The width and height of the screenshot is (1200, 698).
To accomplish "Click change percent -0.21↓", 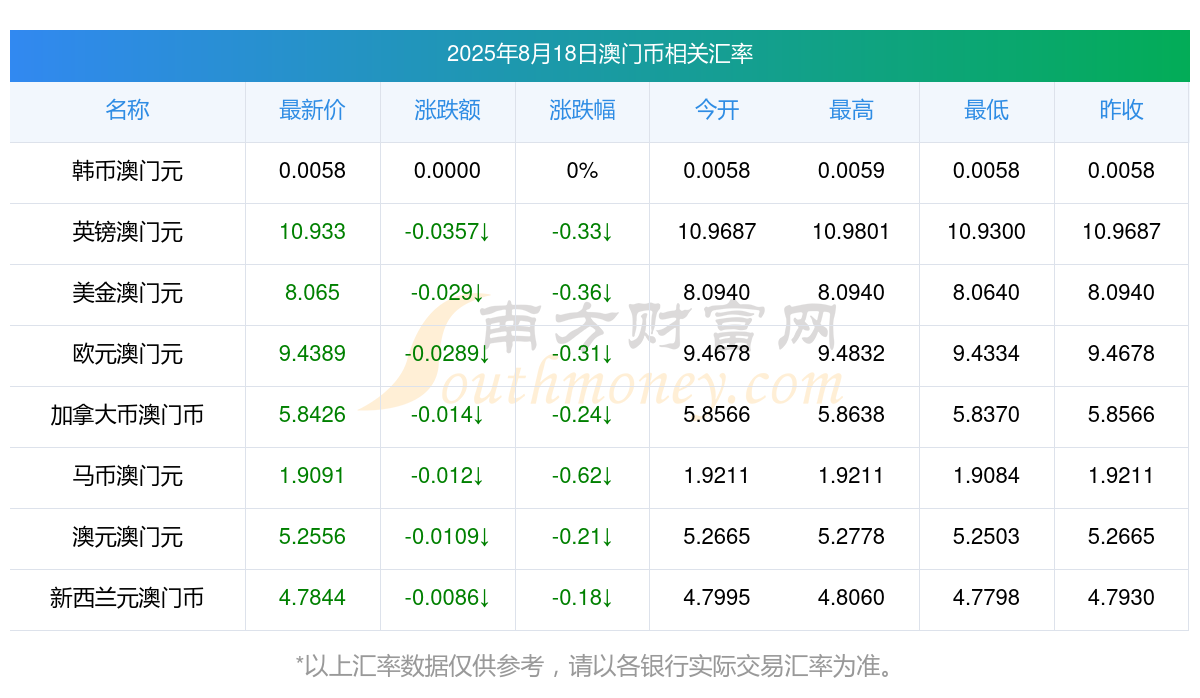I will [582, 537].
